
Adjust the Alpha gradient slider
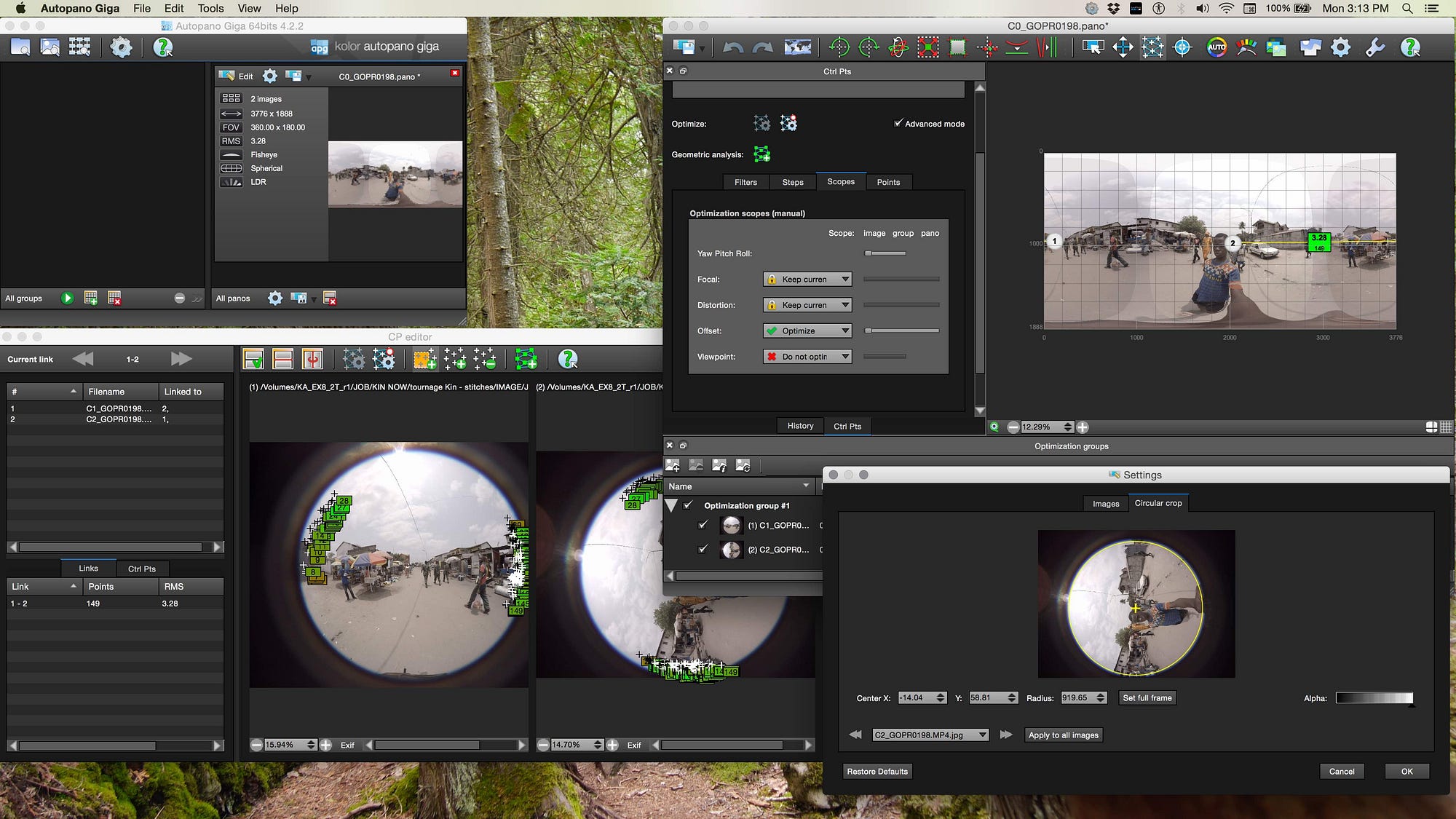[x=1374, y=698]
